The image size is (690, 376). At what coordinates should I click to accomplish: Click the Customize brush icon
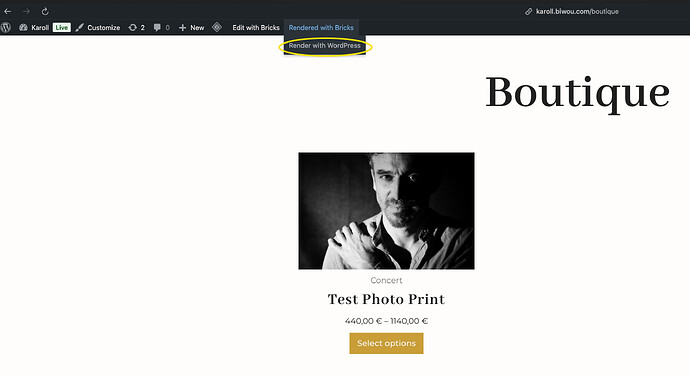[80, 27]
